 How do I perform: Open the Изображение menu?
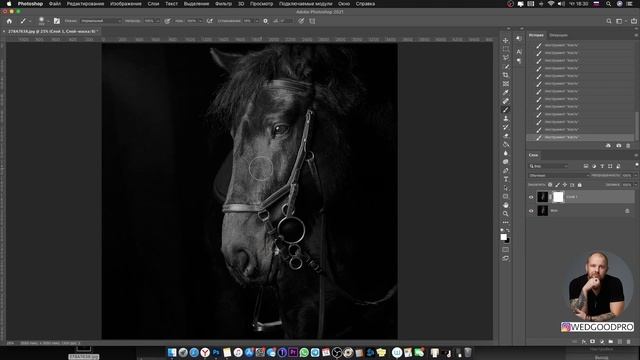point(126,4)
